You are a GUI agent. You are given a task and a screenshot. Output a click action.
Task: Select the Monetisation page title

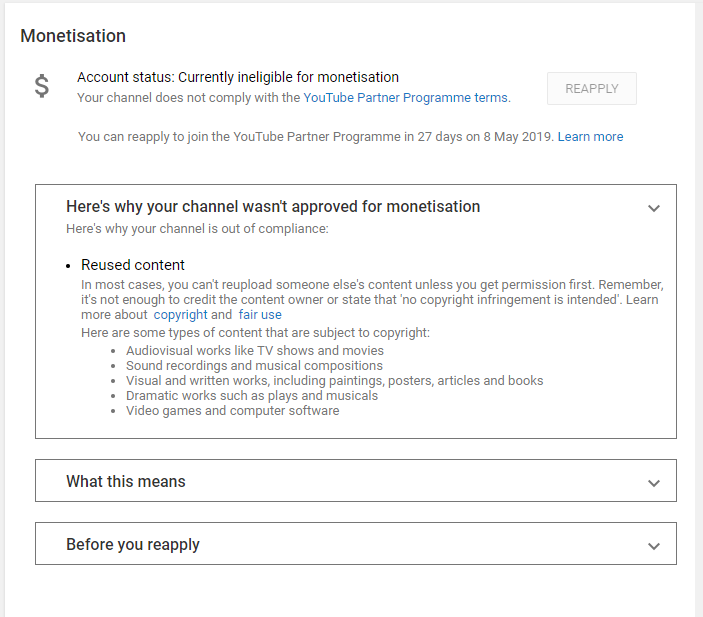(73, 36)
